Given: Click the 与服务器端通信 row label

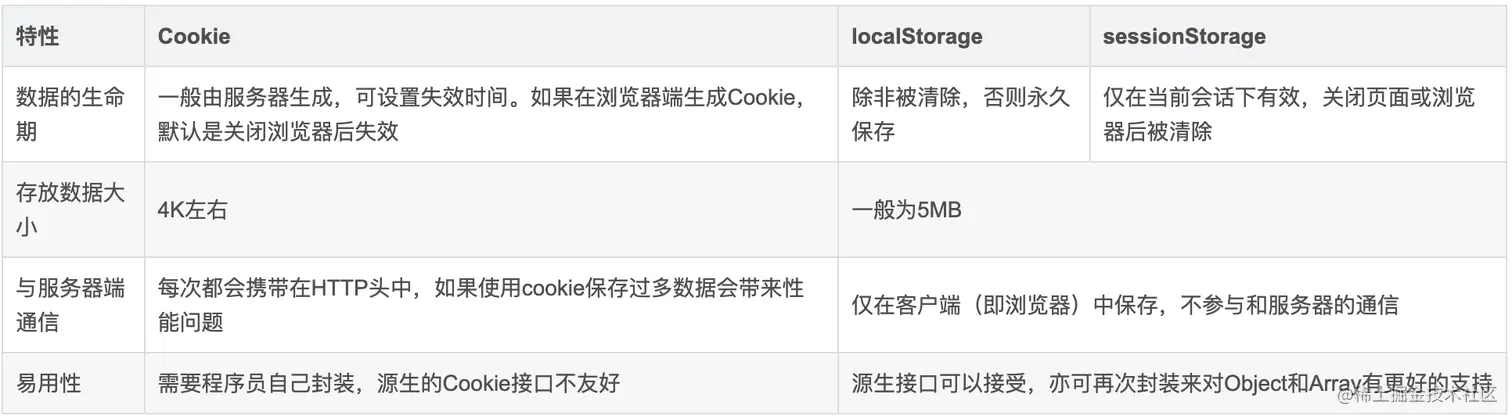Looking at the screenshot, I should (x=71, y=305).
